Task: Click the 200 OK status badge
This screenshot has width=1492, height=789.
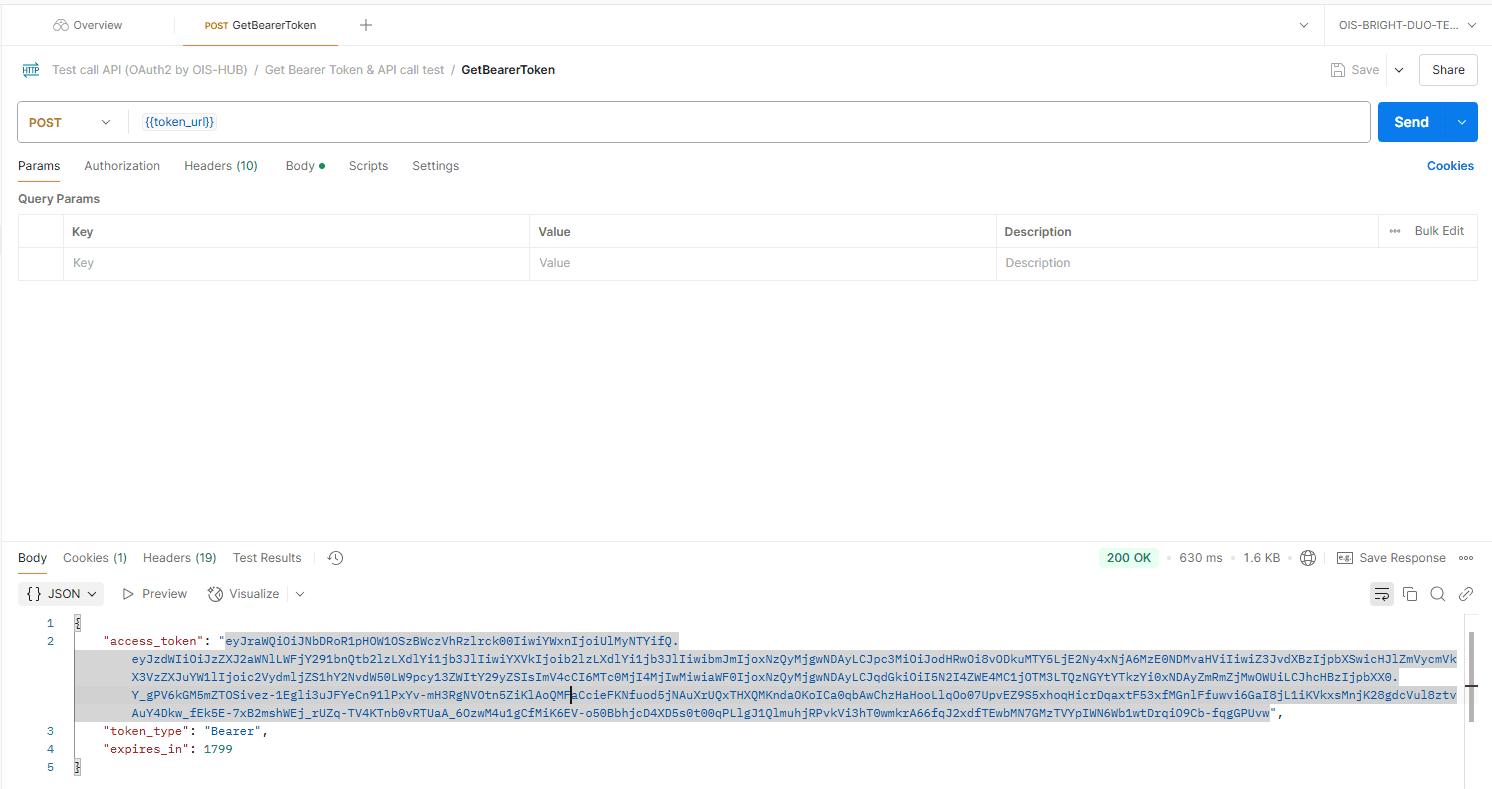Action: (1129, 558)
